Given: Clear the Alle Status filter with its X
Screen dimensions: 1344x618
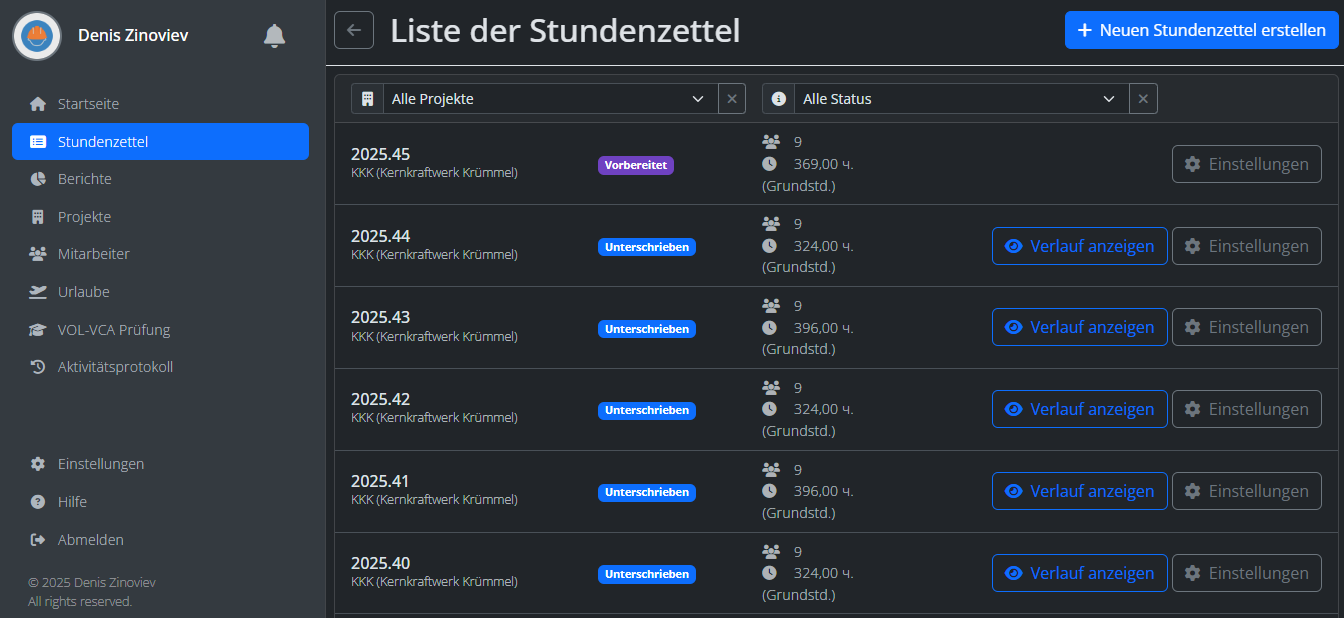Looking at the screenshot, I should point(1142,98).
